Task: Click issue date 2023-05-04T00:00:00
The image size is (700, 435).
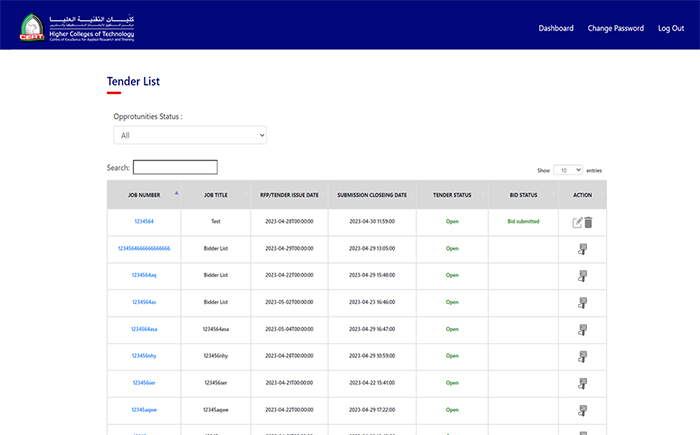Action: tap(289, 329)
